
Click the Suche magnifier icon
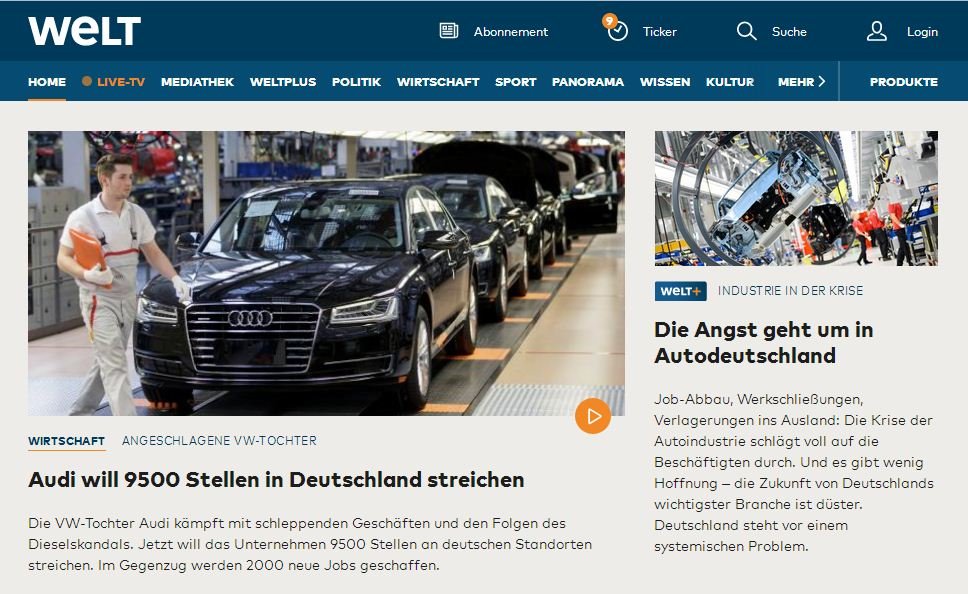tap(746, 31)
